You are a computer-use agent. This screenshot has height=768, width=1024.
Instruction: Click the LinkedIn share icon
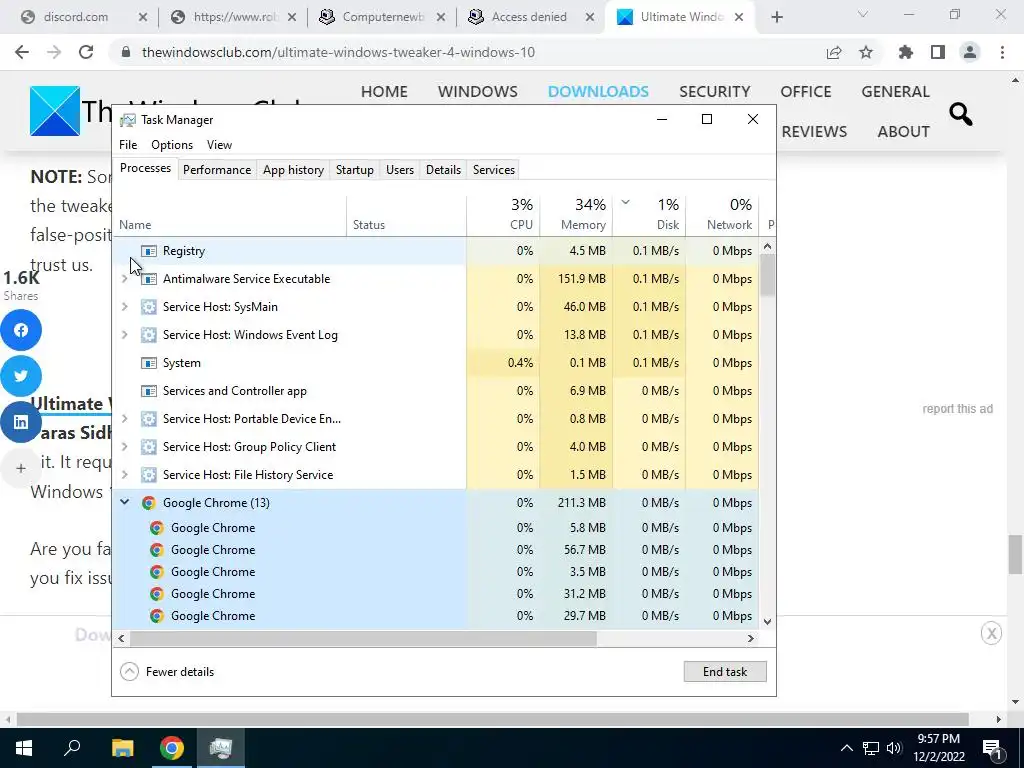pyautogui.click(x=21, y=422)
